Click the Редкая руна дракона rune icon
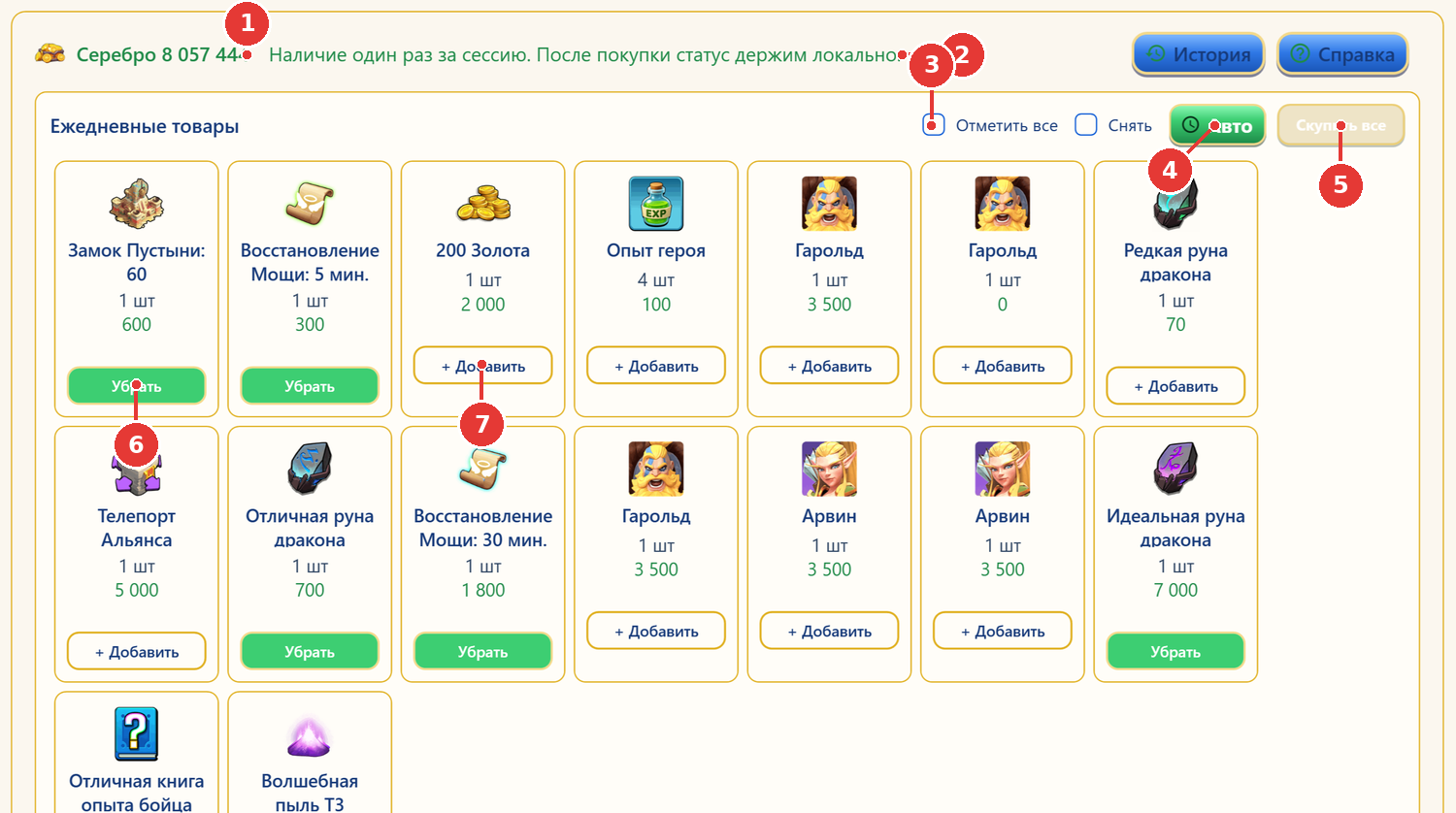The height and width of the screenshot is (813, 1456). click(1175, 204)
